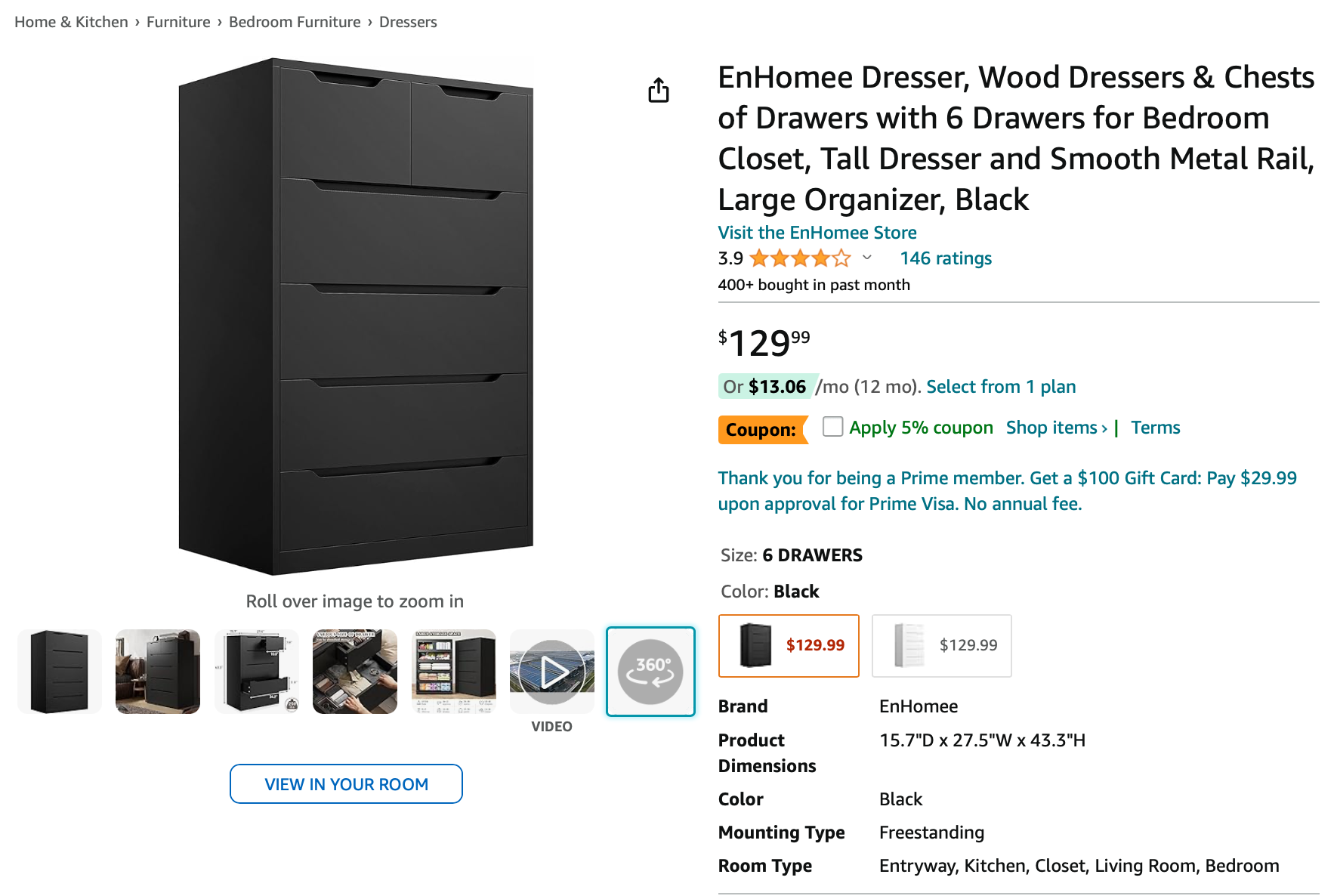This screenshot has width=1337, height=896.
Task: Select the open drawer hands thumbnail
Action: click(355, 672)
